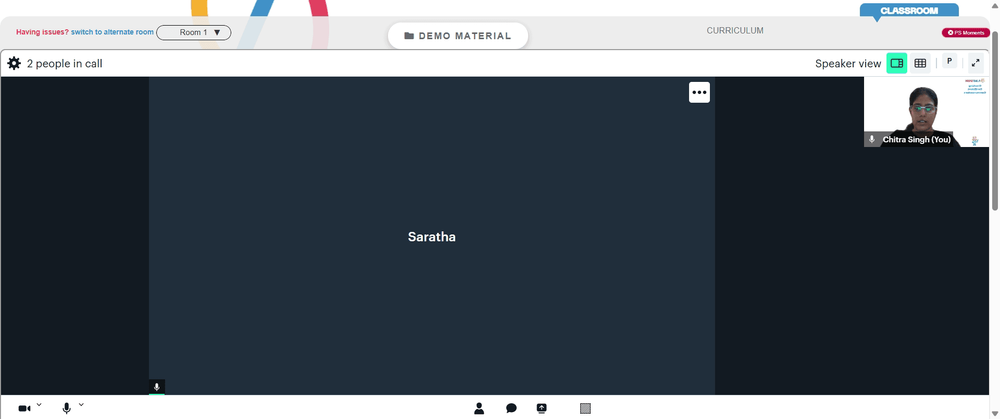Open the Room 1 dropdown
The width and height of the screenshot is (1000, 419).
click(194, 33)
